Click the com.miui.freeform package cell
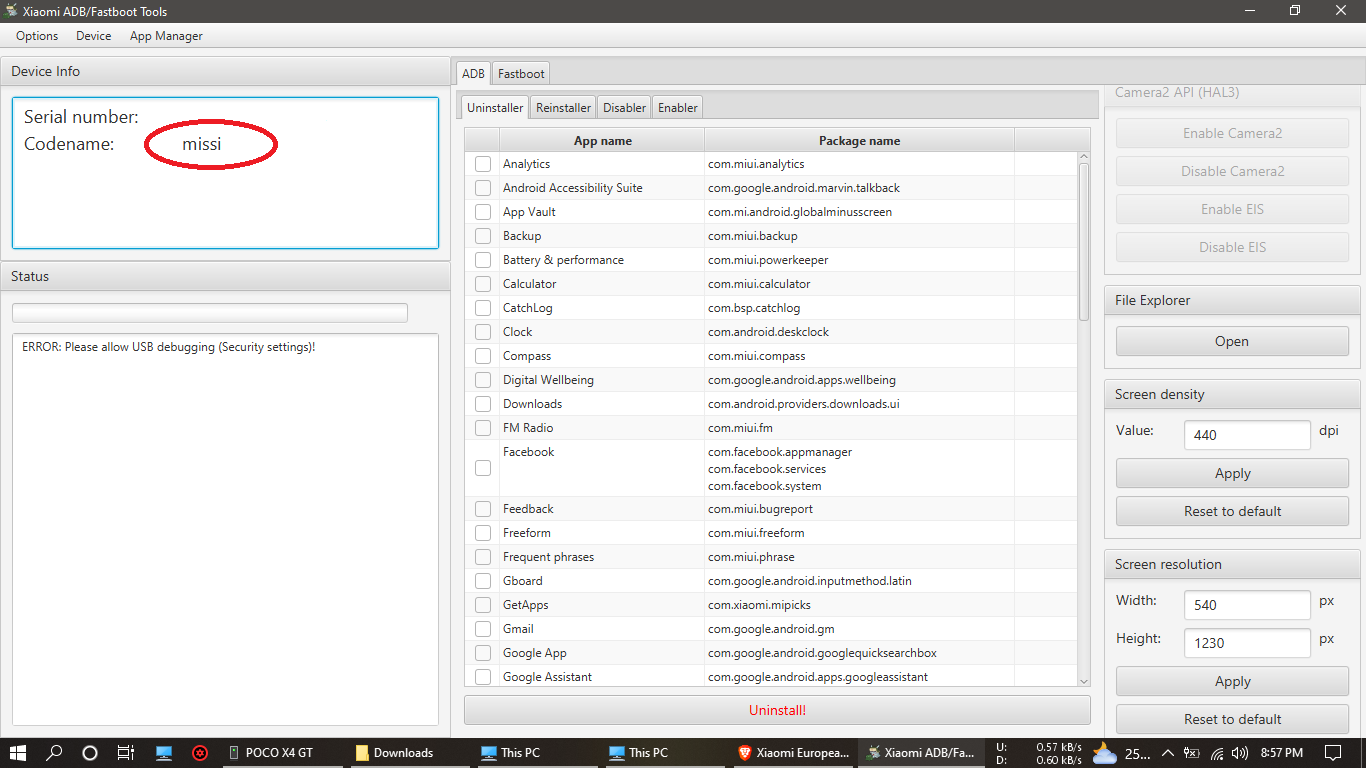This screenshot has height=768, width=1366. (x=859, y=533)
